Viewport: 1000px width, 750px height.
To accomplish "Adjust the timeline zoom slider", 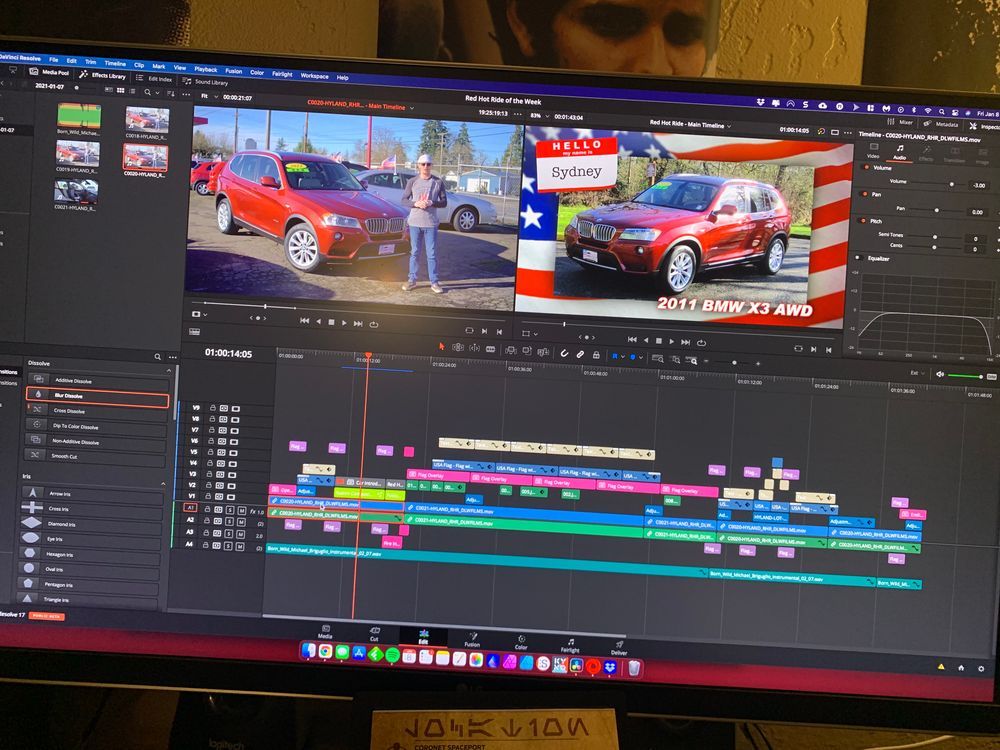I will 735,362.
